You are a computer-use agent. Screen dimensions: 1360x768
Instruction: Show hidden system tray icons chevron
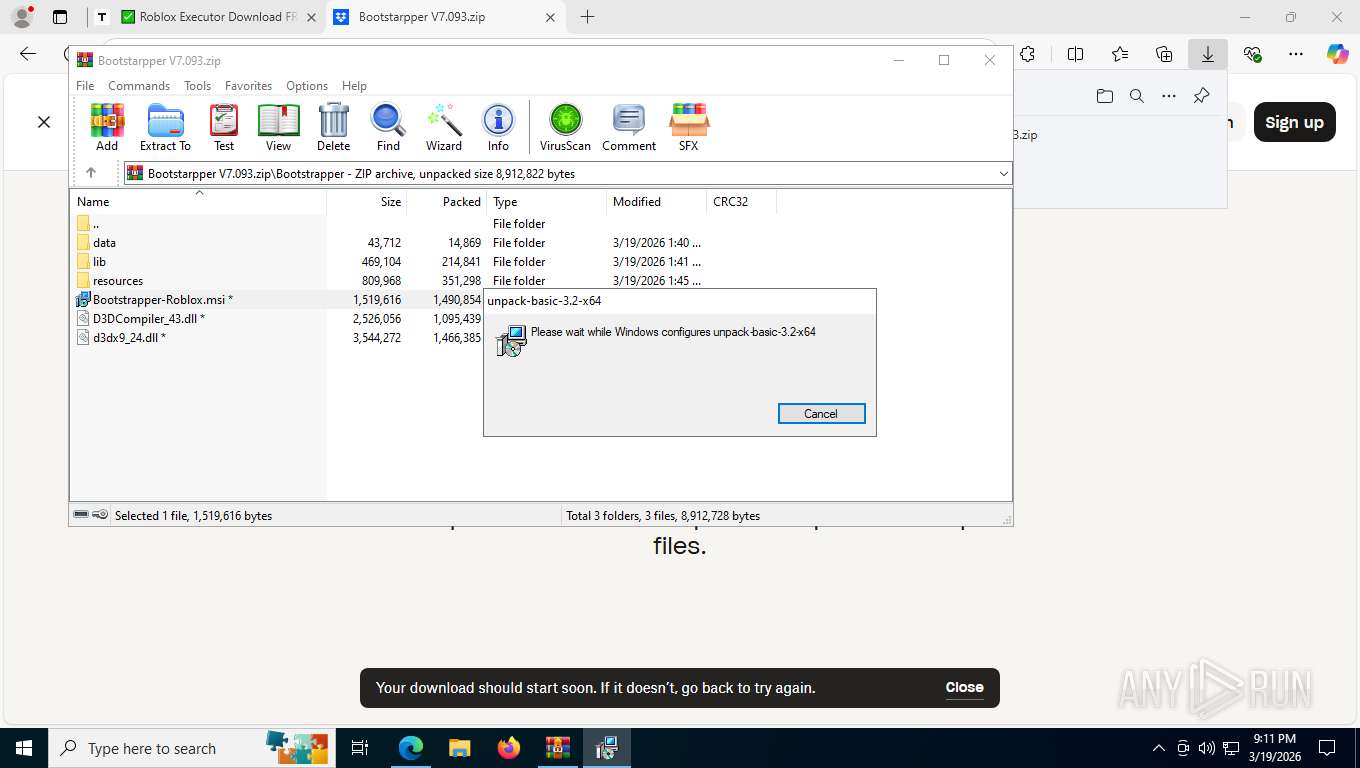coord(1159,748)
